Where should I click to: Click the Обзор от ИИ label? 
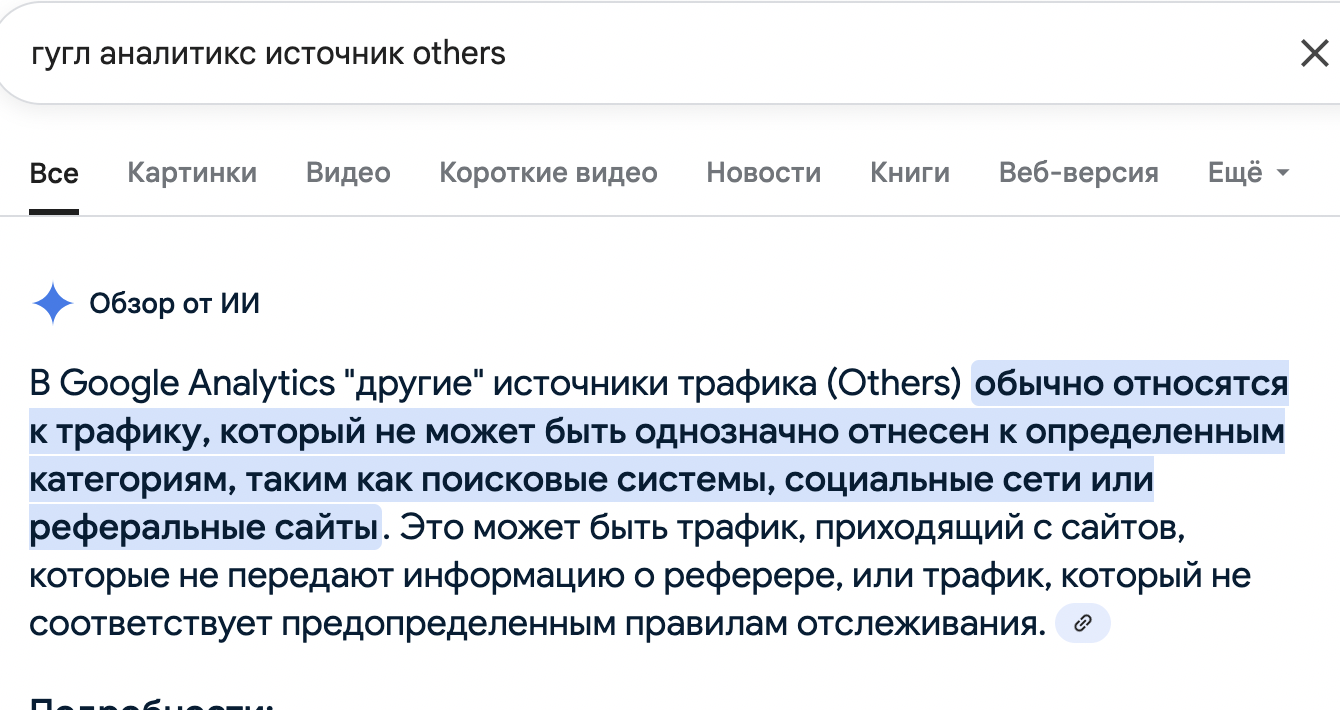pyautogui.click(x=175, y=303)
